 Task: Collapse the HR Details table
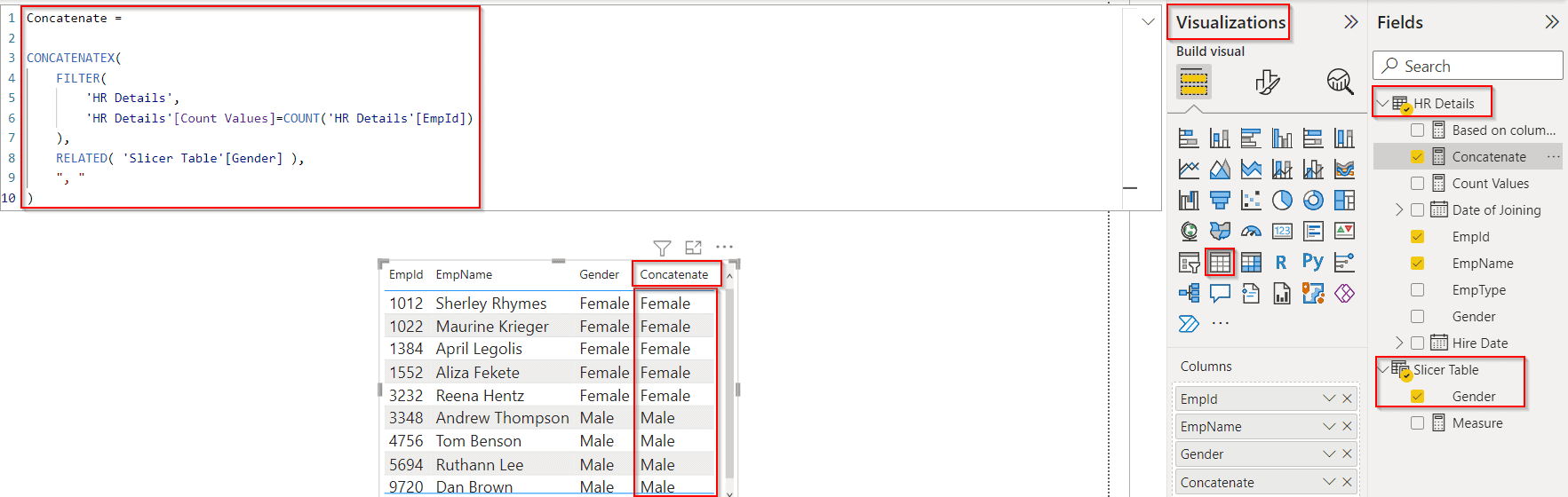pyautogui.click(x=1383, y=103)
